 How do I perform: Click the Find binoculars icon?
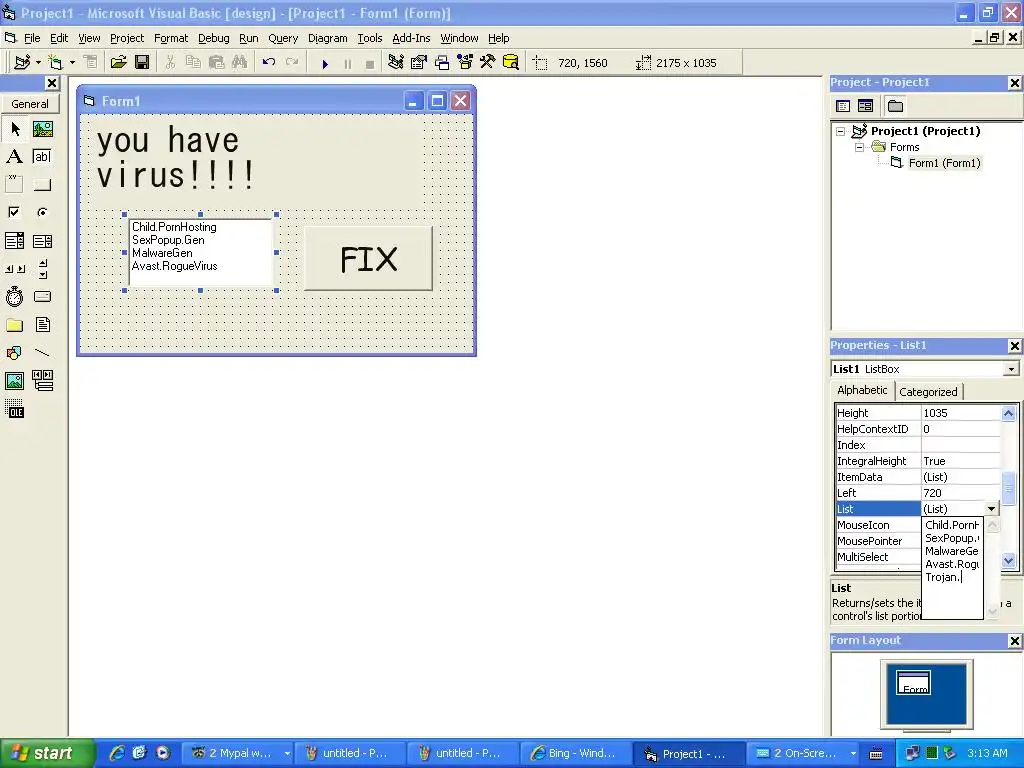coord(240,63)
